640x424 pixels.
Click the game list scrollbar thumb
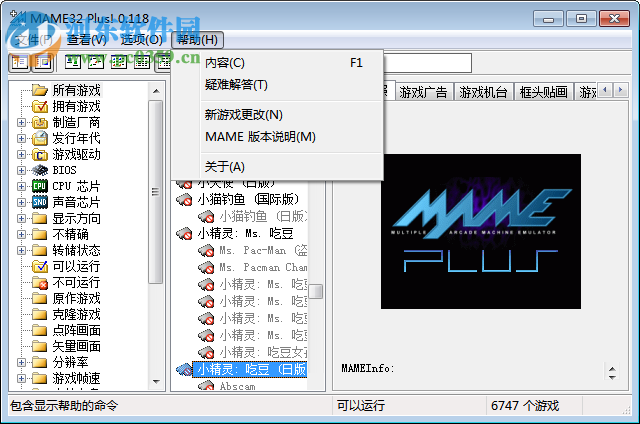316,291
